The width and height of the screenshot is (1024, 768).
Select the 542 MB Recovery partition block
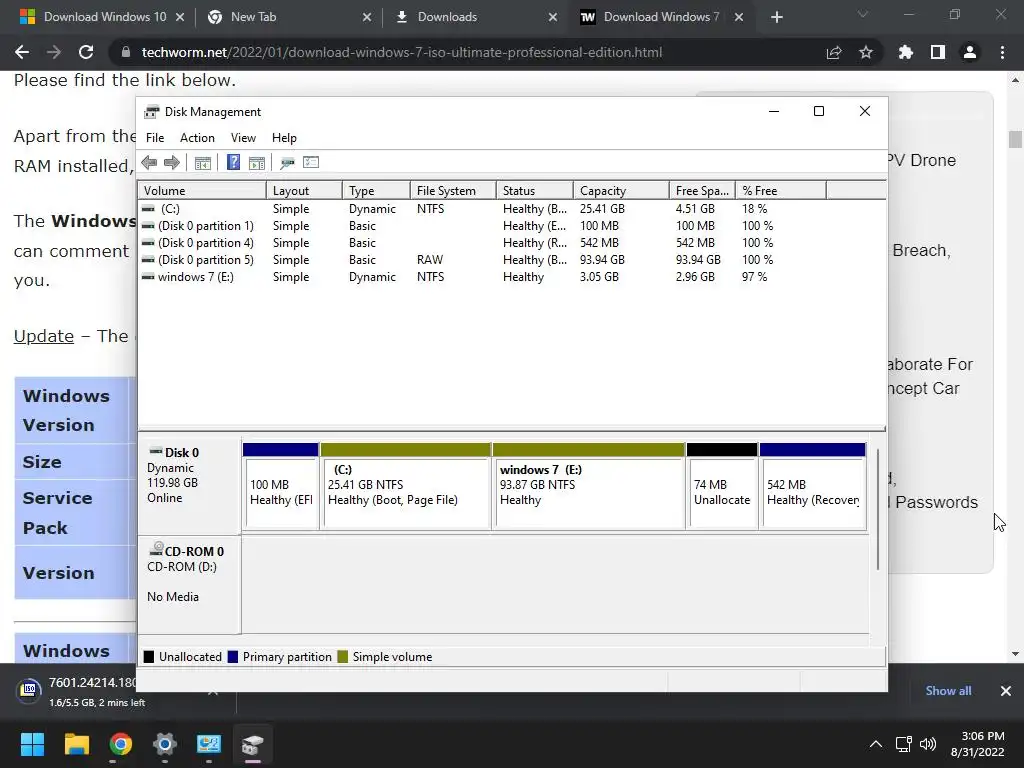pyautogui.click(x=813, y=486)
